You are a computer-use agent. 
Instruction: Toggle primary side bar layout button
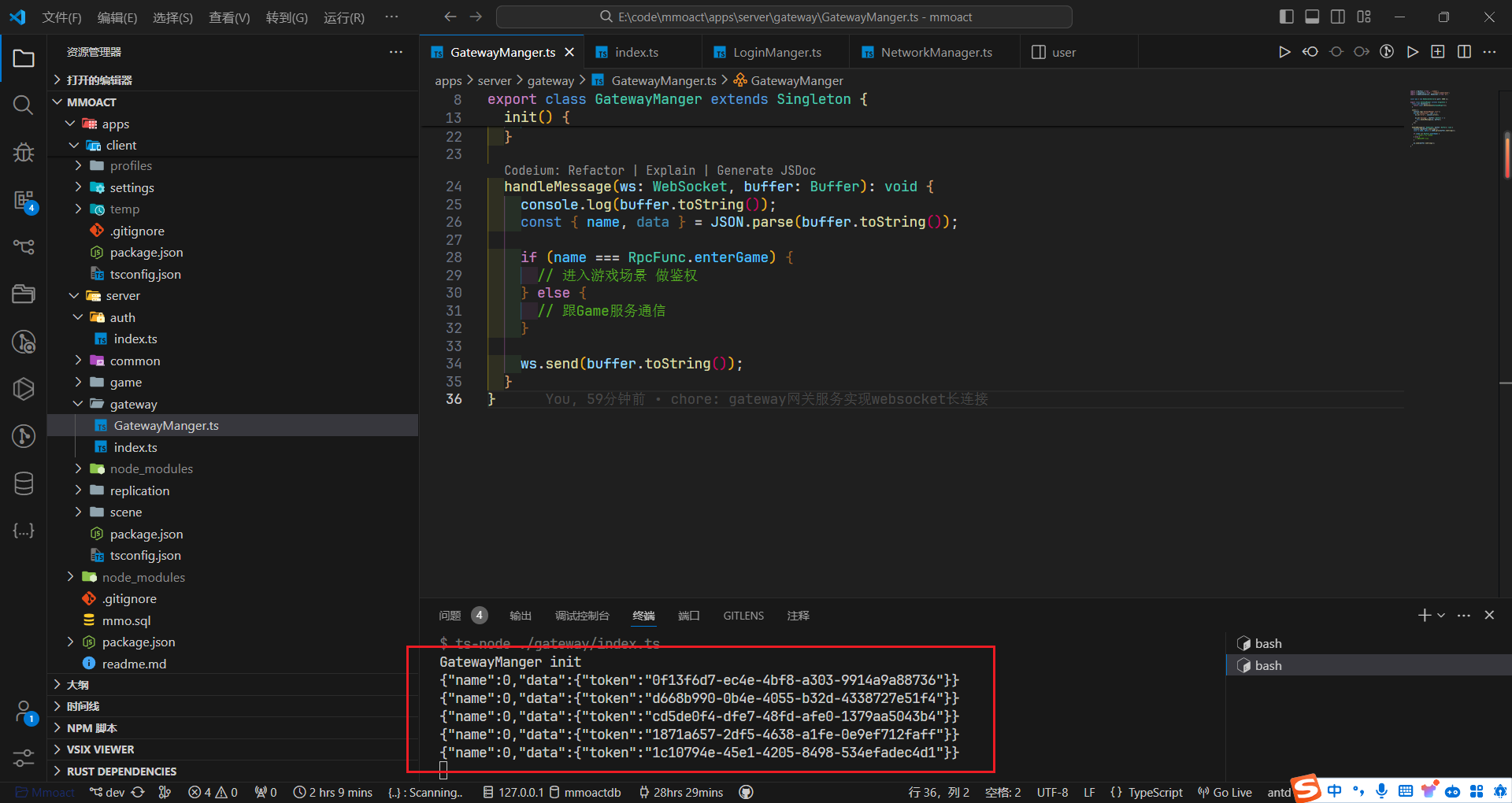click(x=1287, y=17)
